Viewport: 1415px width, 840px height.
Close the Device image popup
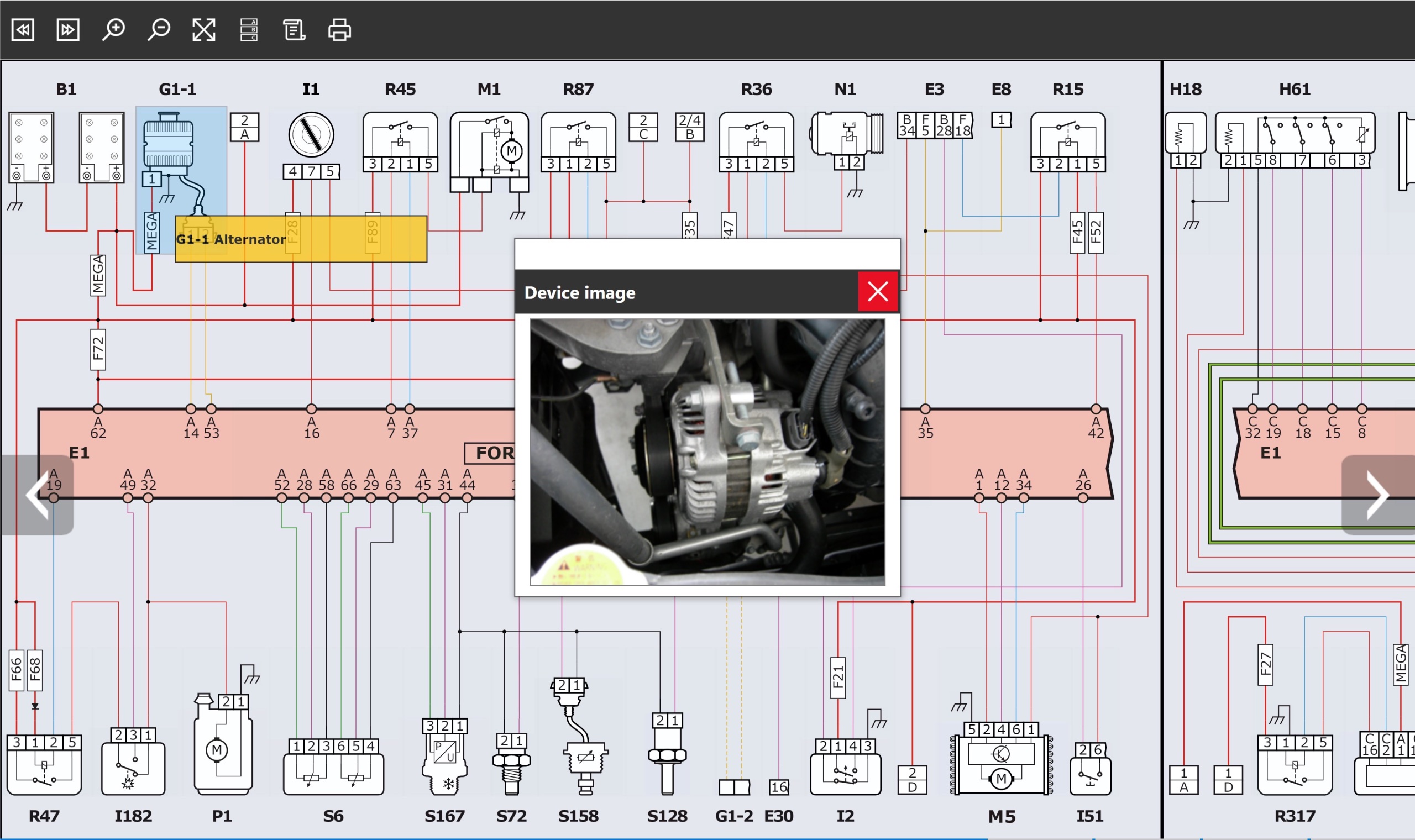tap(877, 291)
